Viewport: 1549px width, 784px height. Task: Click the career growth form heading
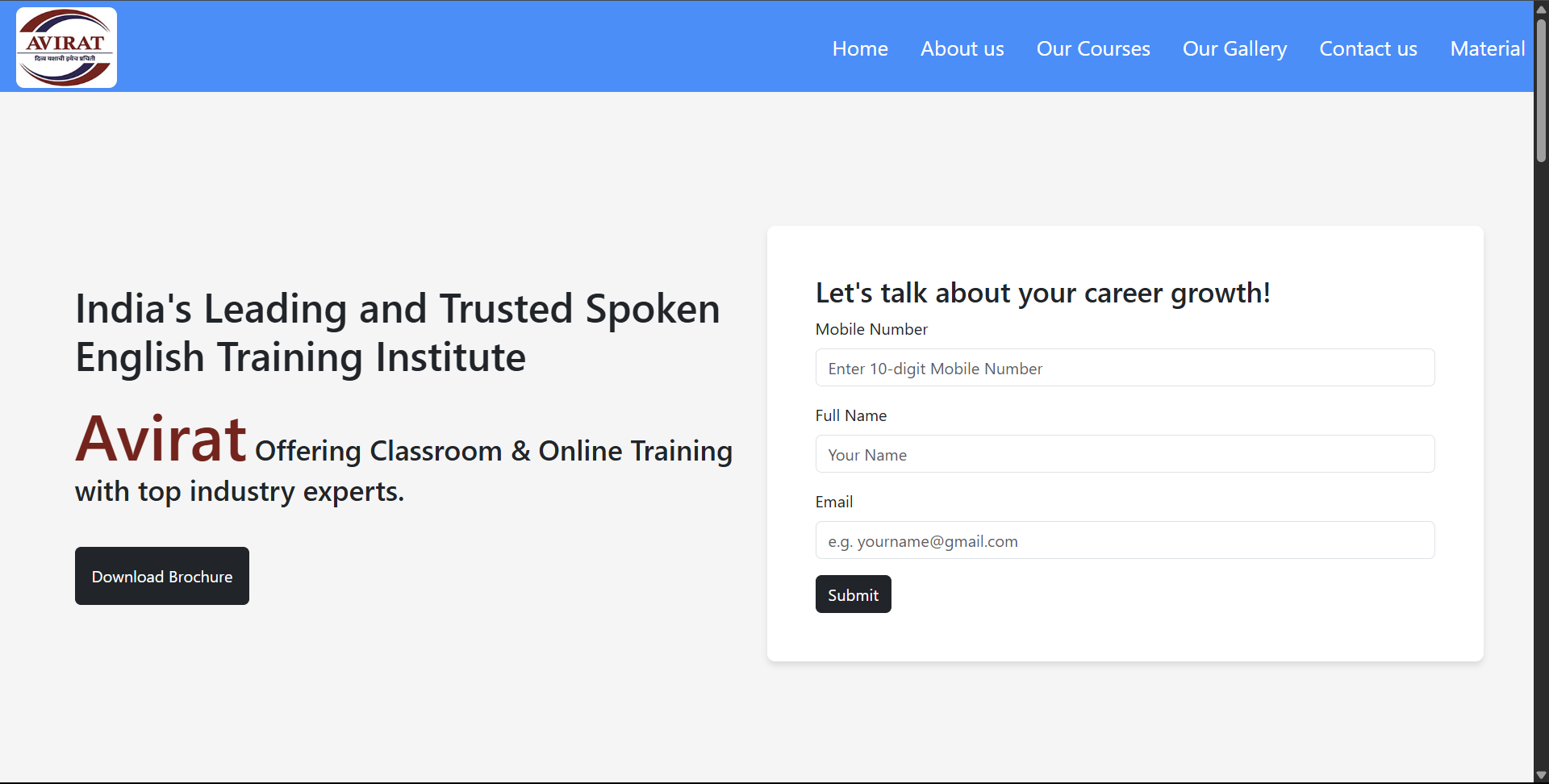point(1042,293)
